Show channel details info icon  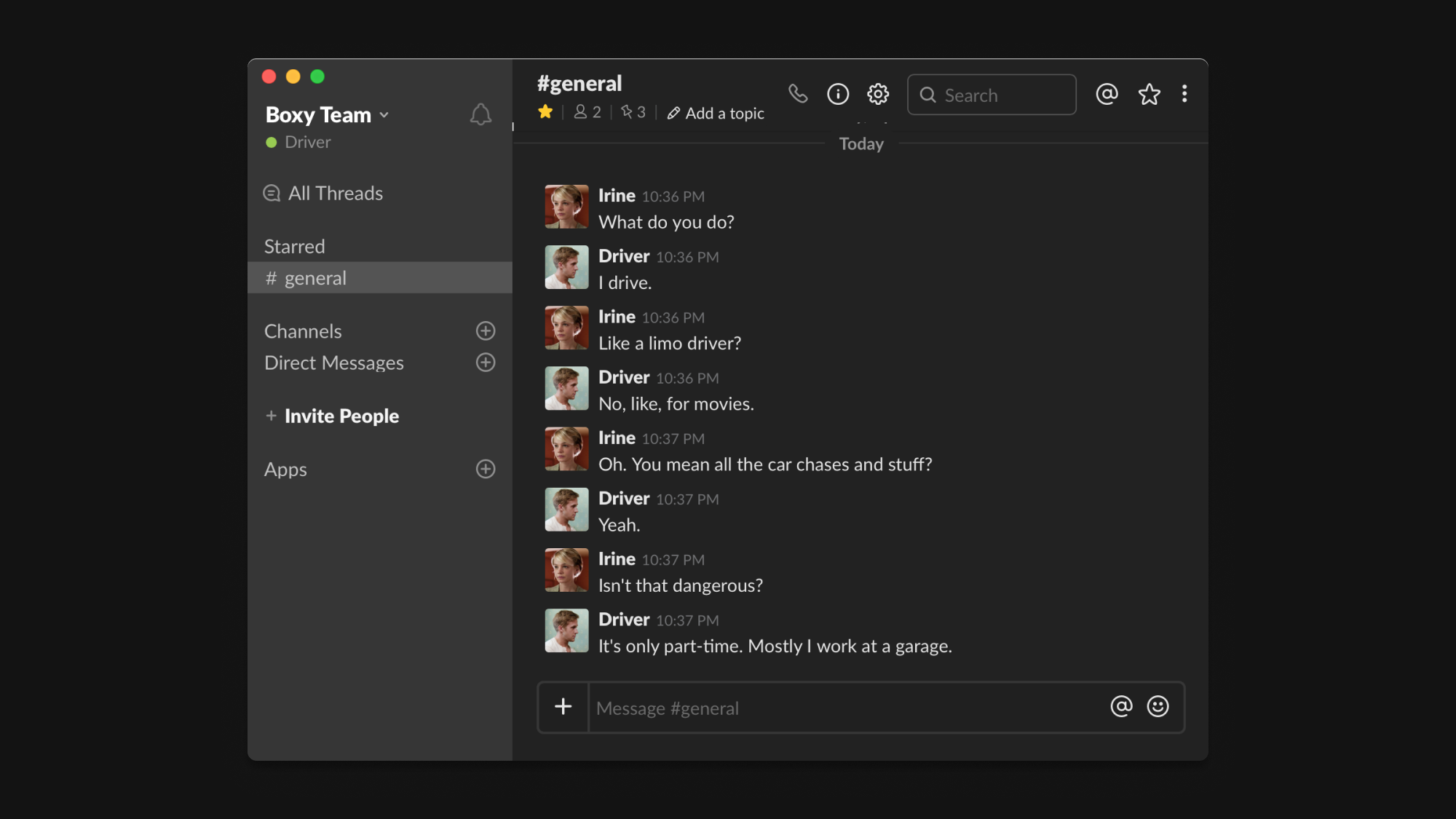(x=838, y=94)
